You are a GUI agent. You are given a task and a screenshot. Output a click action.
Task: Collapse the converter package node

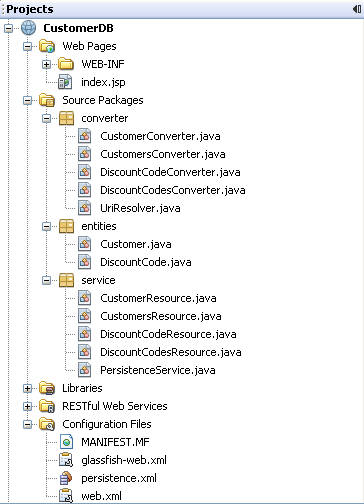[x=47, y=118]
